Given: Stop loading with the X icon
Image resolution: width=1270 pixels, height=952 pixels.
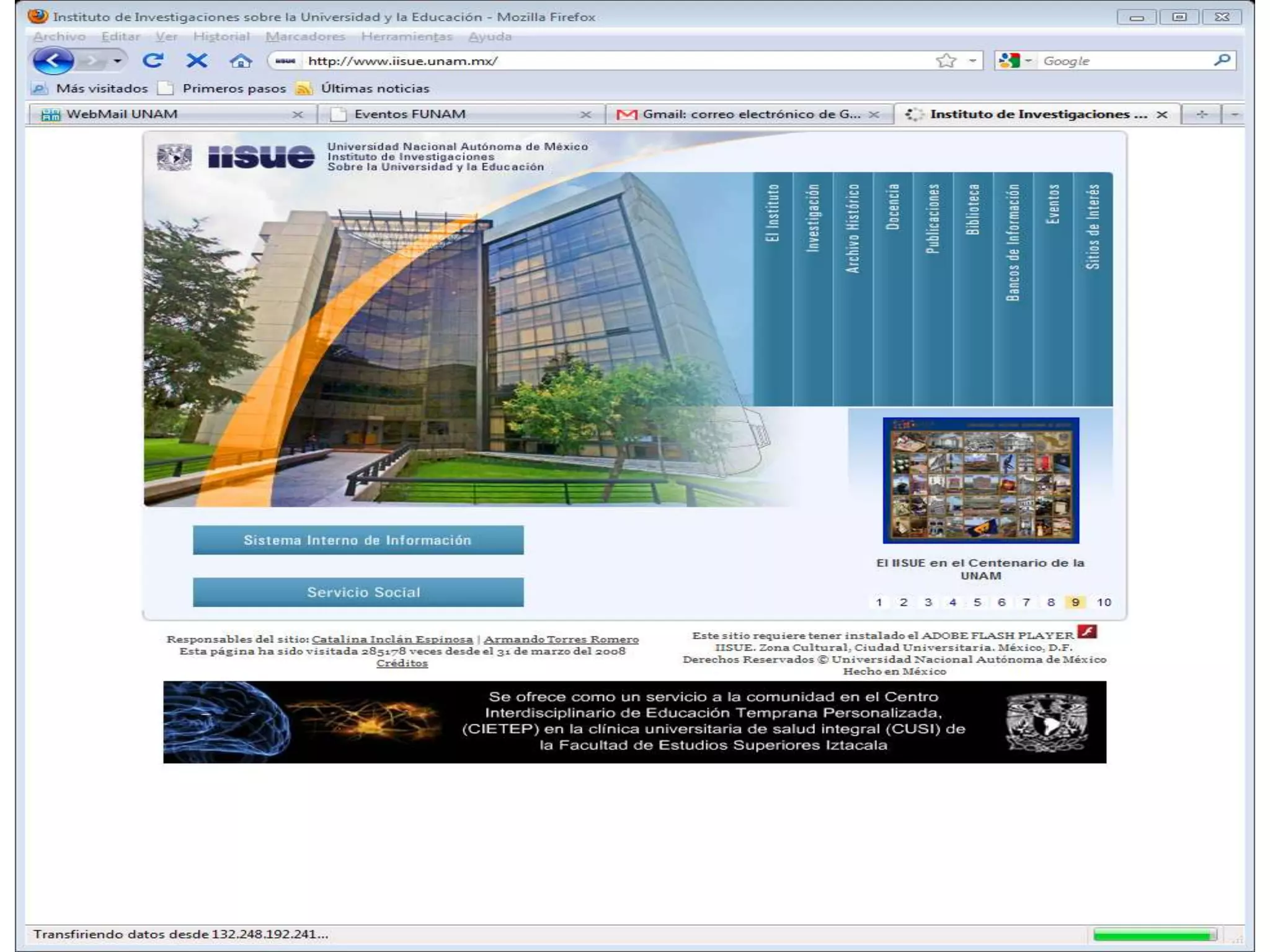Looking at the screenshot, I should point(197,61).
